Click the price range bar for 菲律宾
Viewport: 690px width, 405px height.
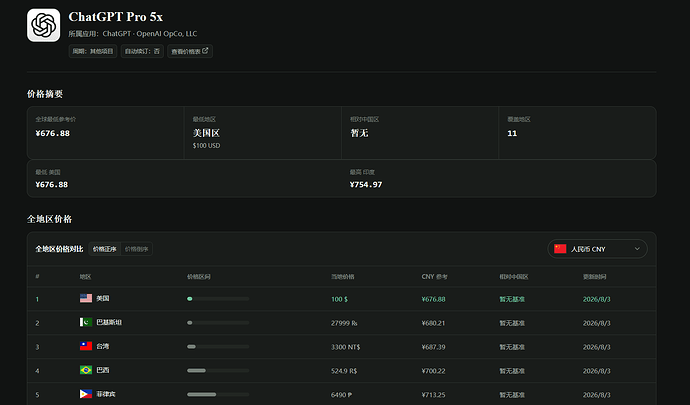click(218, 394)
